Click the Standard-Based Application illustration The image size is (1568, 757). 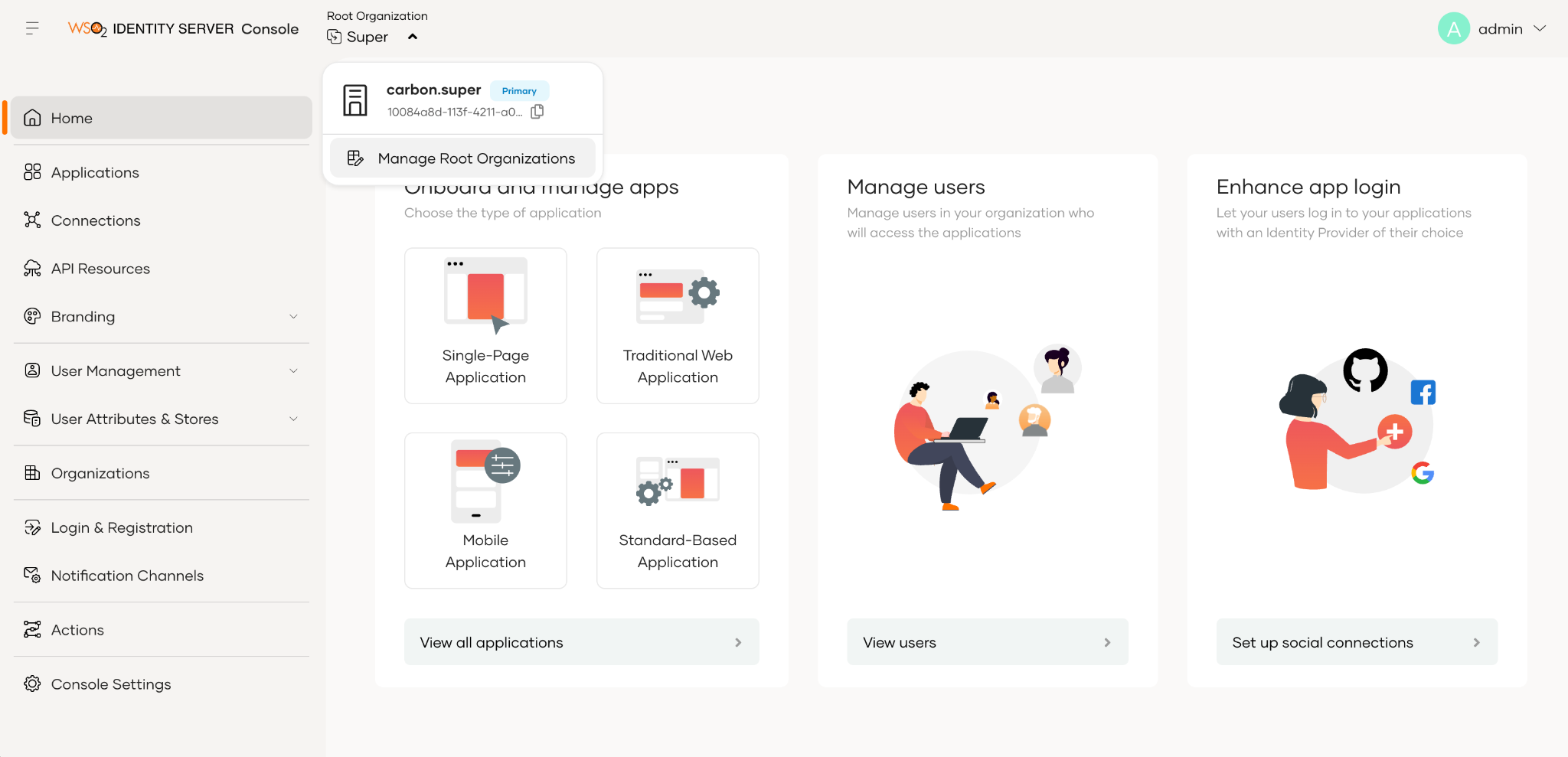(678, 481)
